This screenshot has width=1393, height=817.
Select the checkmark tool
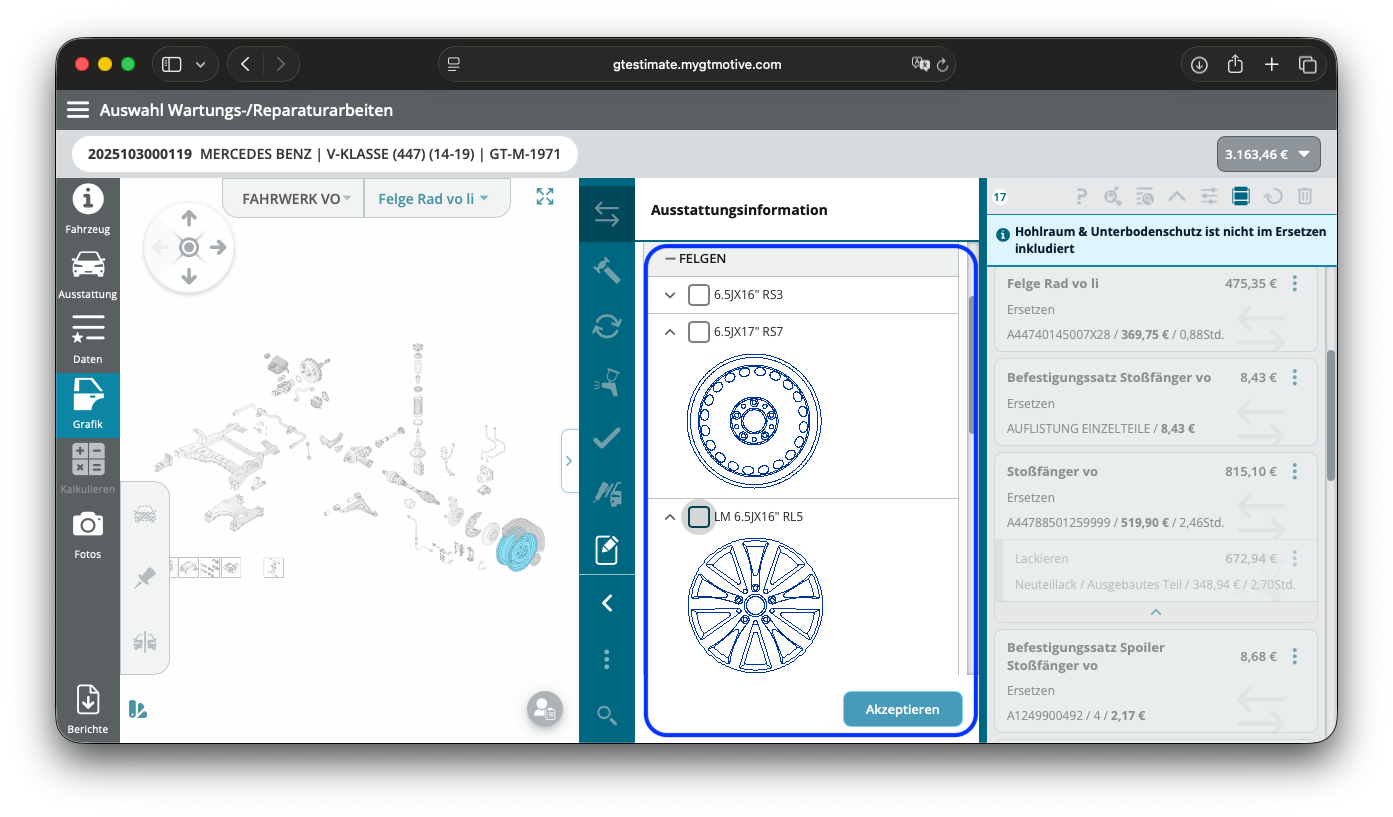click(x=607, y=438)
